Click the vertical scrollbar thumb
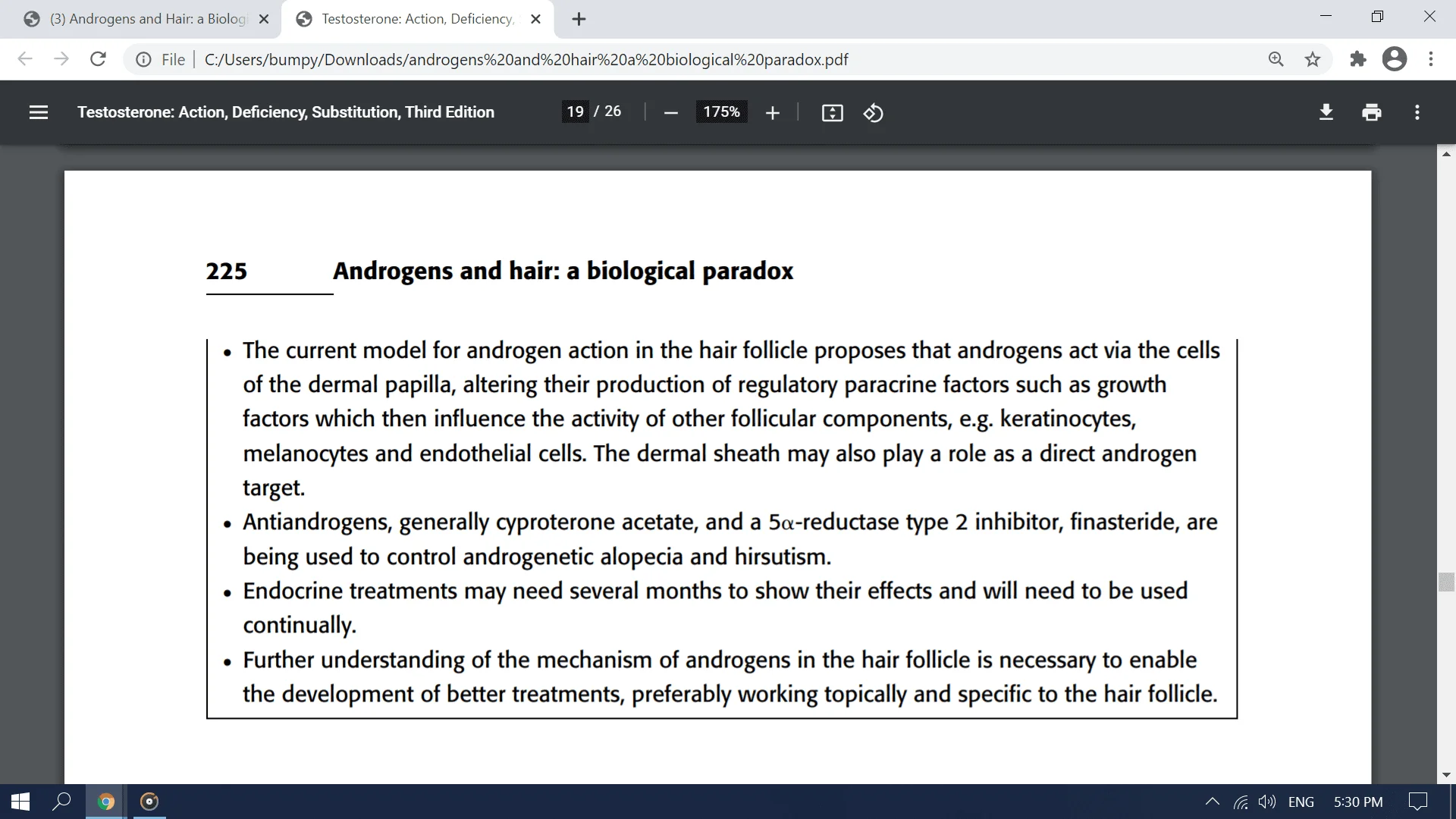 click(x=1446, y=582)
